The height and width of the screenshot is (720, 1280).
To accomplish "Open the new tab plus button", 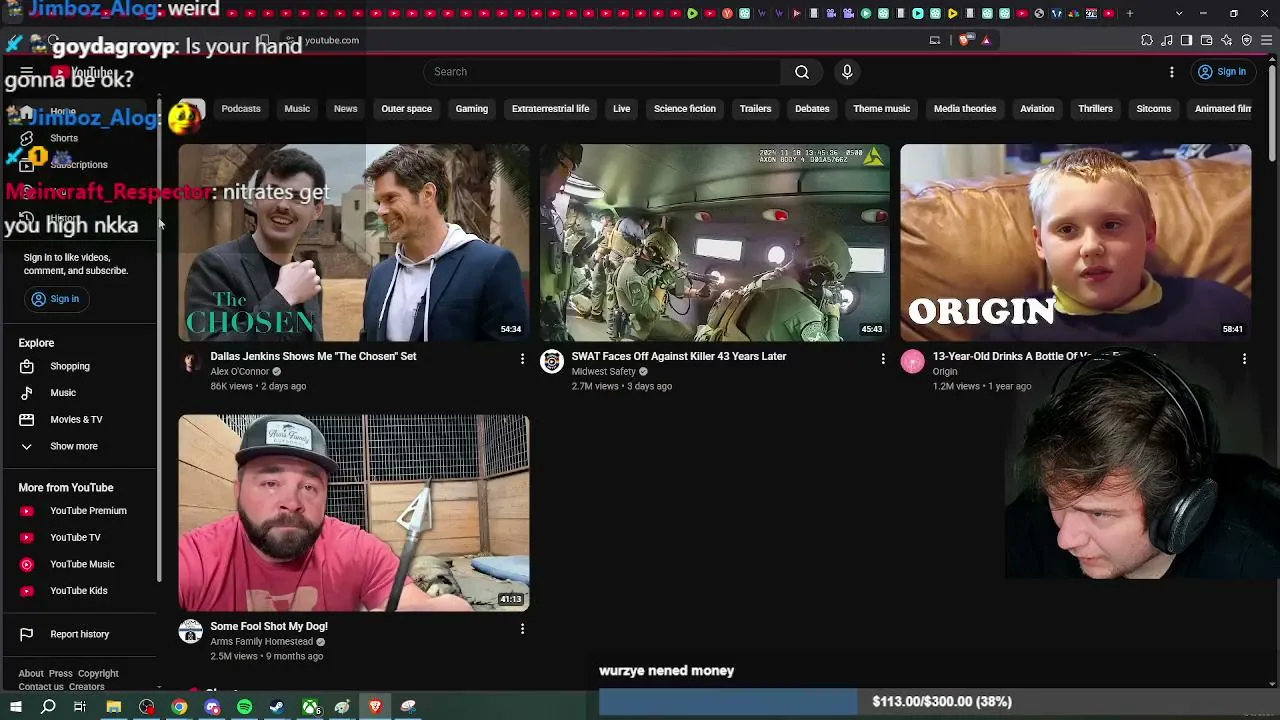I will coord(1130,13).
